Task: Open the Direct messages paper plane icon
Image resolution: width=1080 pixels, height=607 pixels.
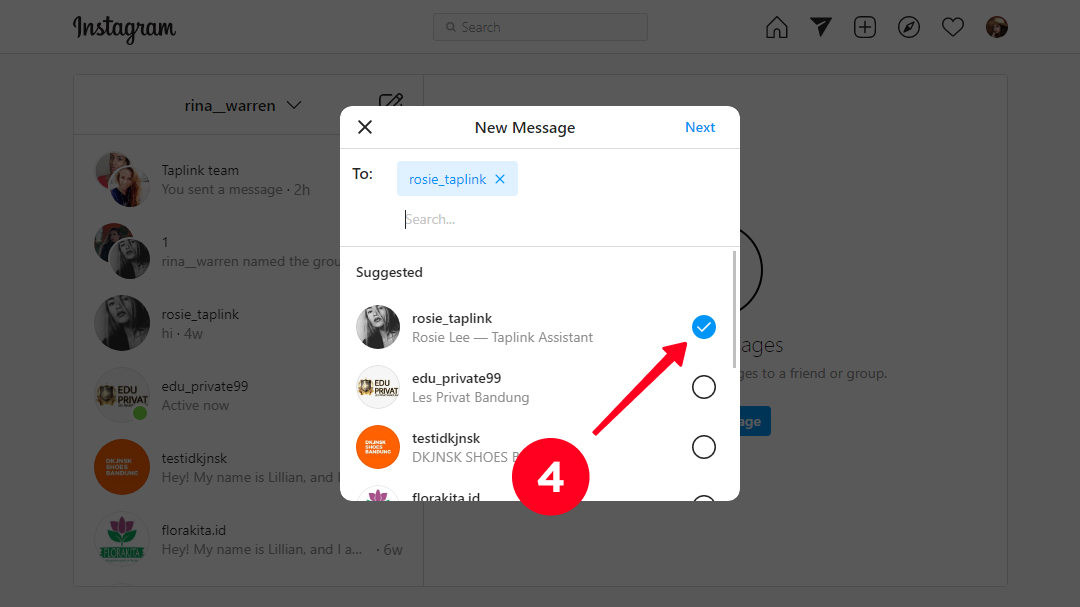Action: [x=820, y=28]
